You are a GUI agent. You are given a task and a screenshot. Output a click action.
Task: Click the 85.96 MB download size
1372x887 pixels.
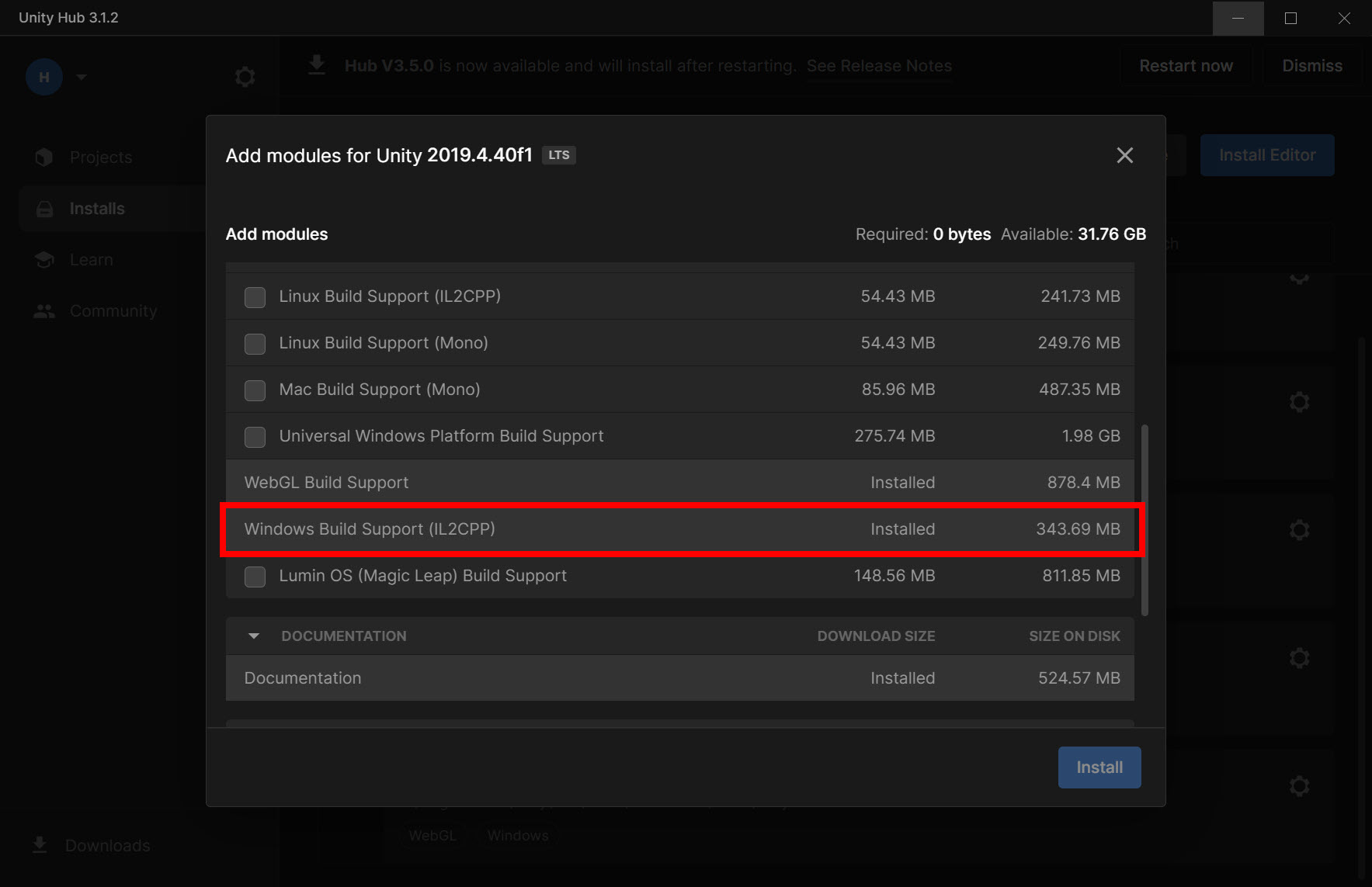tap(898, 390)
